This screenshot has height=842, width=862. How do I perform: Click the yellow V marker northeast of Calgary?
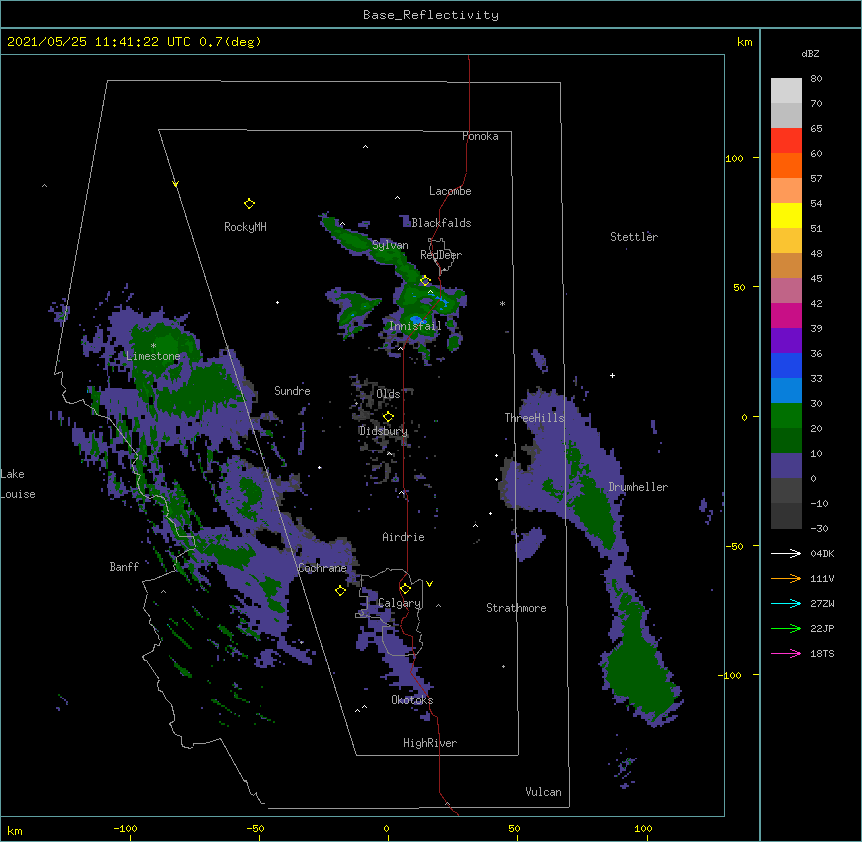429,584
